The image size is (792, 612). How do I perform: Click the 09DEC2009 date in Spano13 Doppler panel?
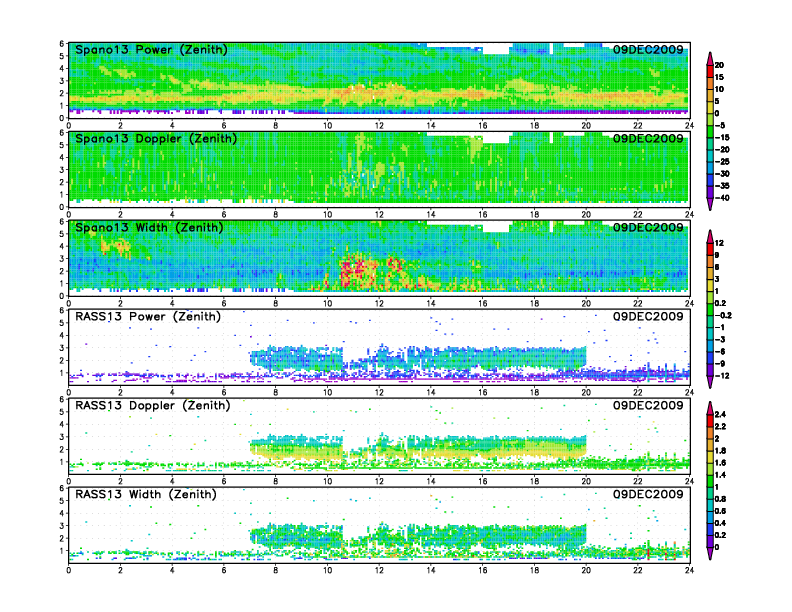pyautogui.click(x=648, y=138)
